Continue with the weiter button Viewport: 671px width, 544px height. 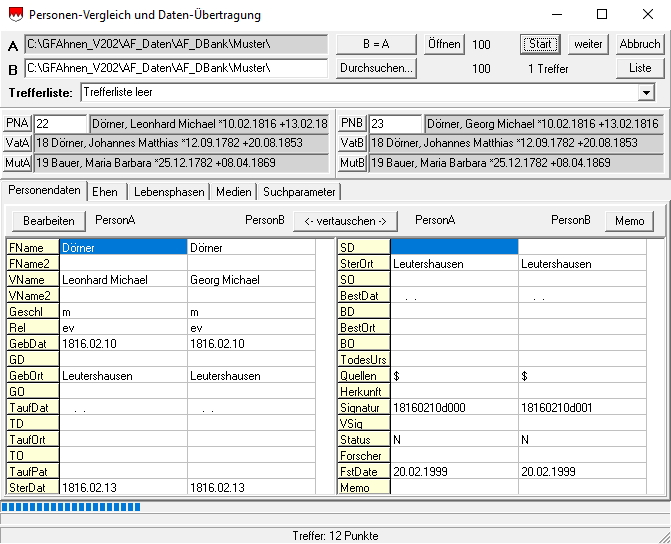(x=588, y=44)
